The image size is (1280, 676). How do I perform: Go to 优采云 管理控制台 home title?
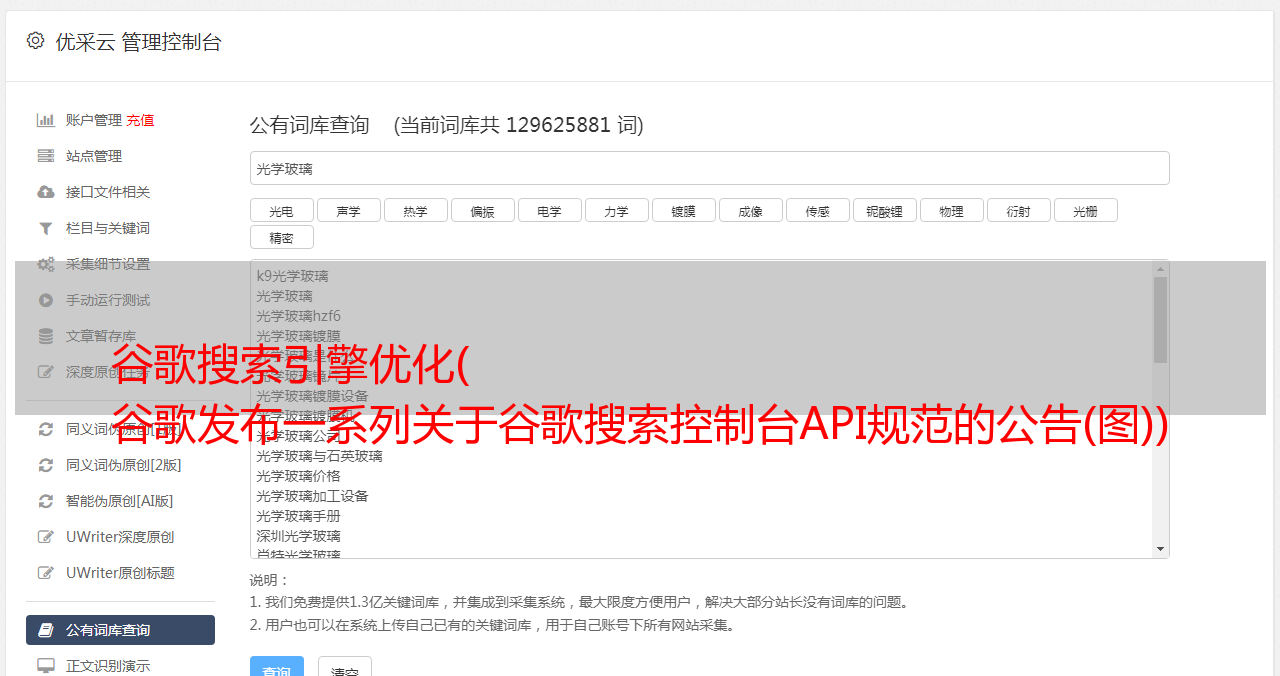tap(138, 42)
